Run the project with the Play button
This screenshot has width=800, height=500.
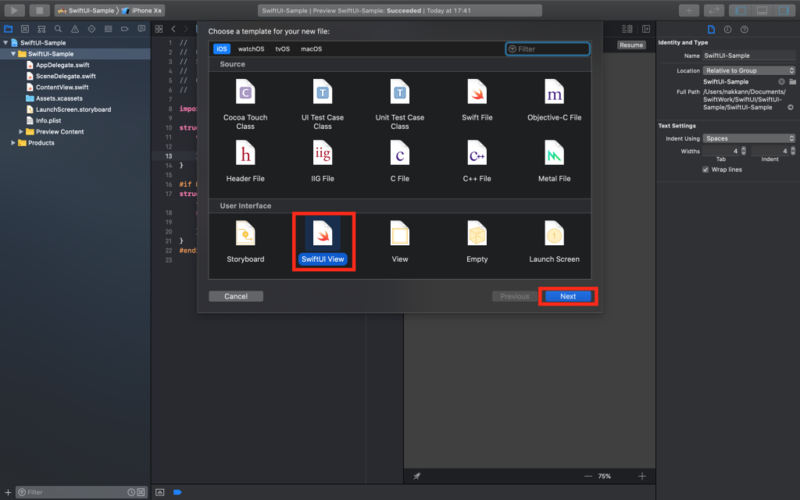14,10
